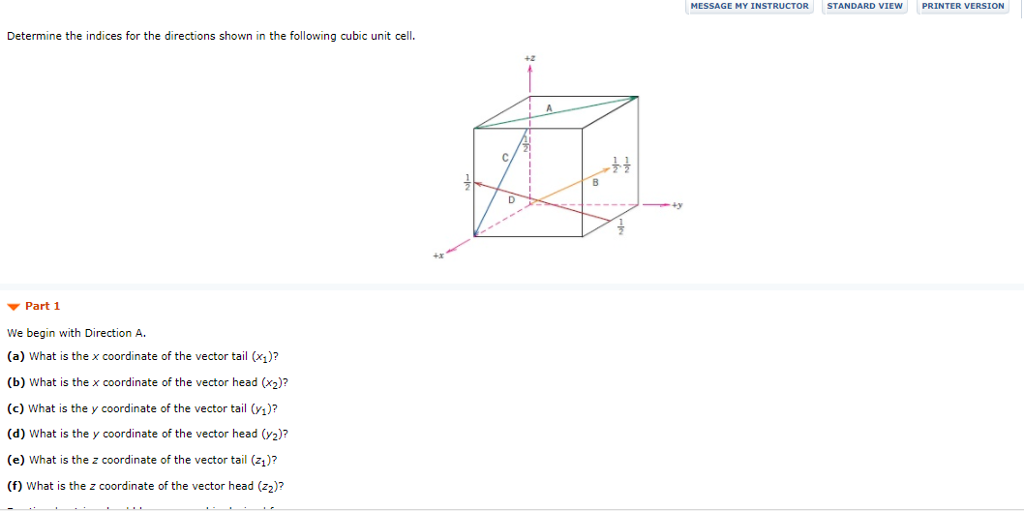Open the Printer Version
Screen dimensions: 1024x511
click(962, 6)
